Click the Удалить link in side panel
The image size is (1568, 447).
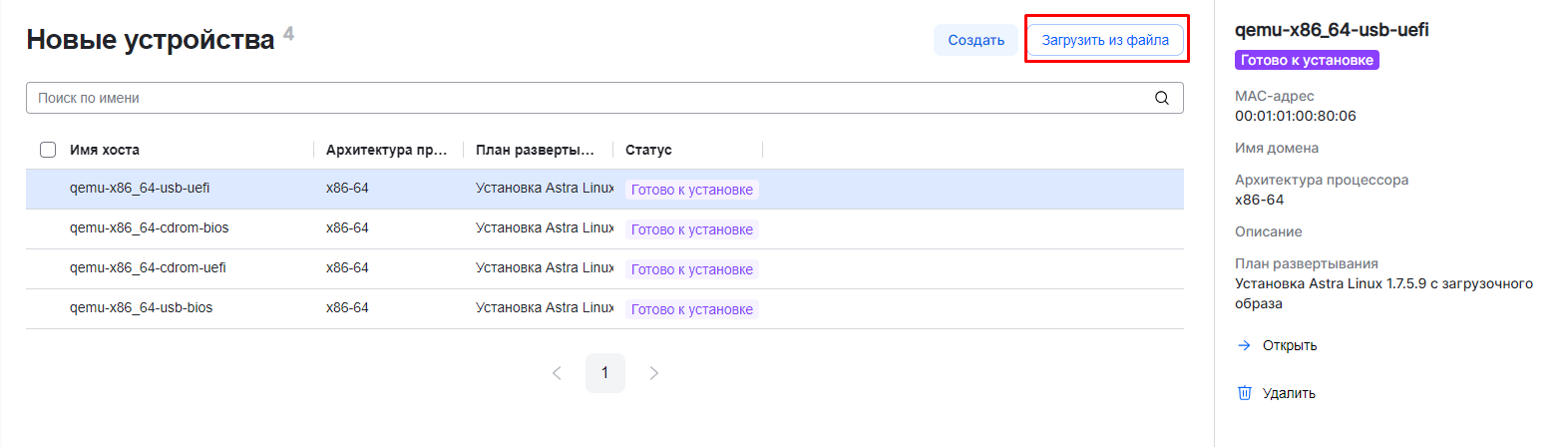(1289, 393)
